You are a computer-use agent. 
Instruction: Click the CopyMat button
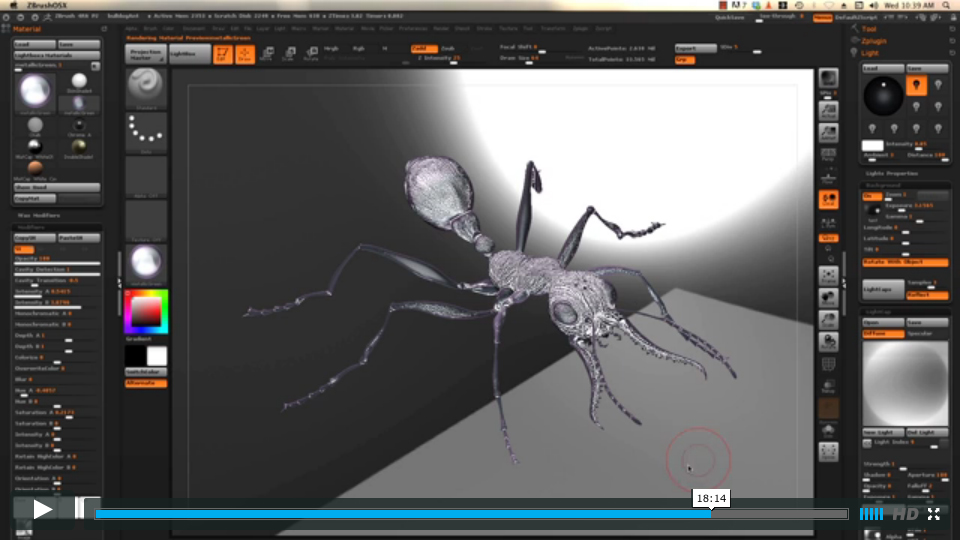34,199
